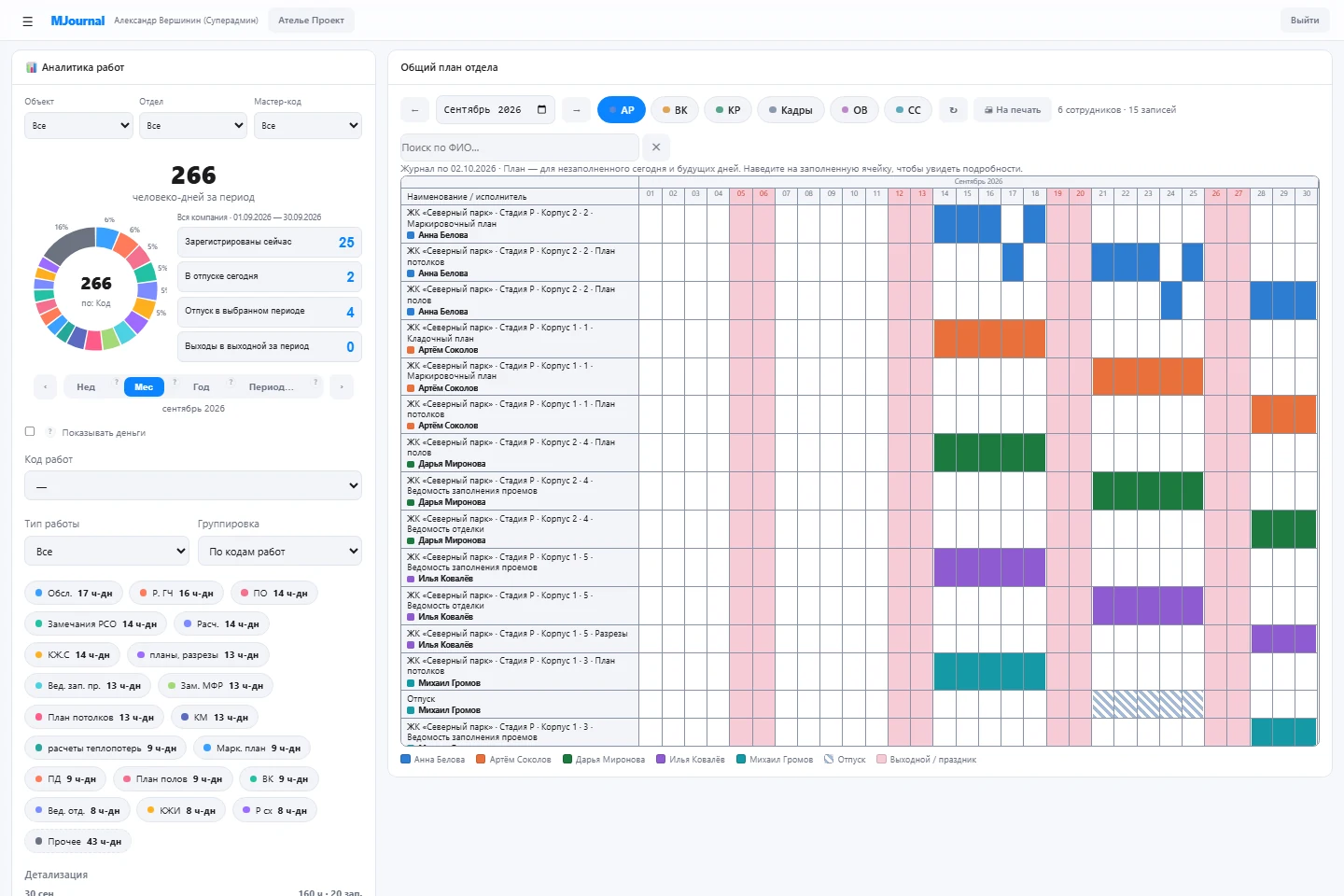Viewport: 1344px width, 896px height.
Task: Click the На печать print button
Action: 1013,110
